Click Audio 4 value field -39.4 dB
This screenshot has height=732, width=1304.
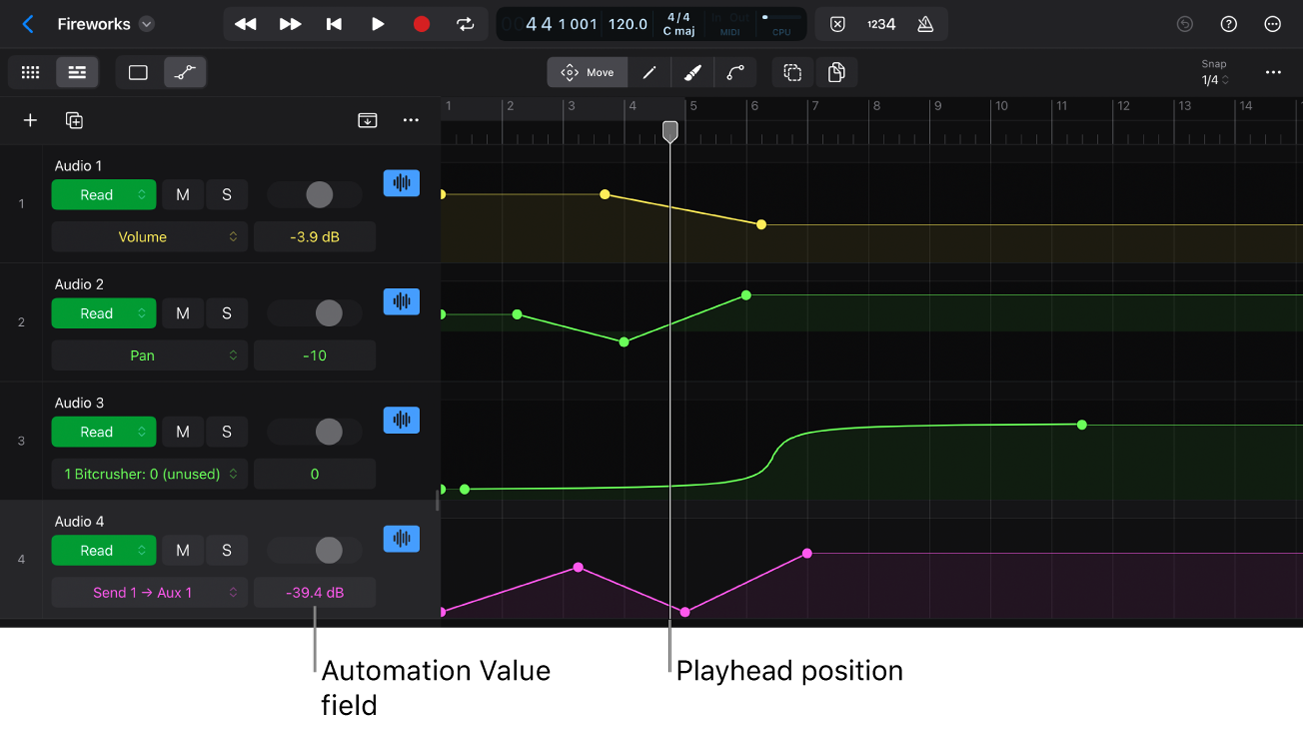[x=315, y=592]
